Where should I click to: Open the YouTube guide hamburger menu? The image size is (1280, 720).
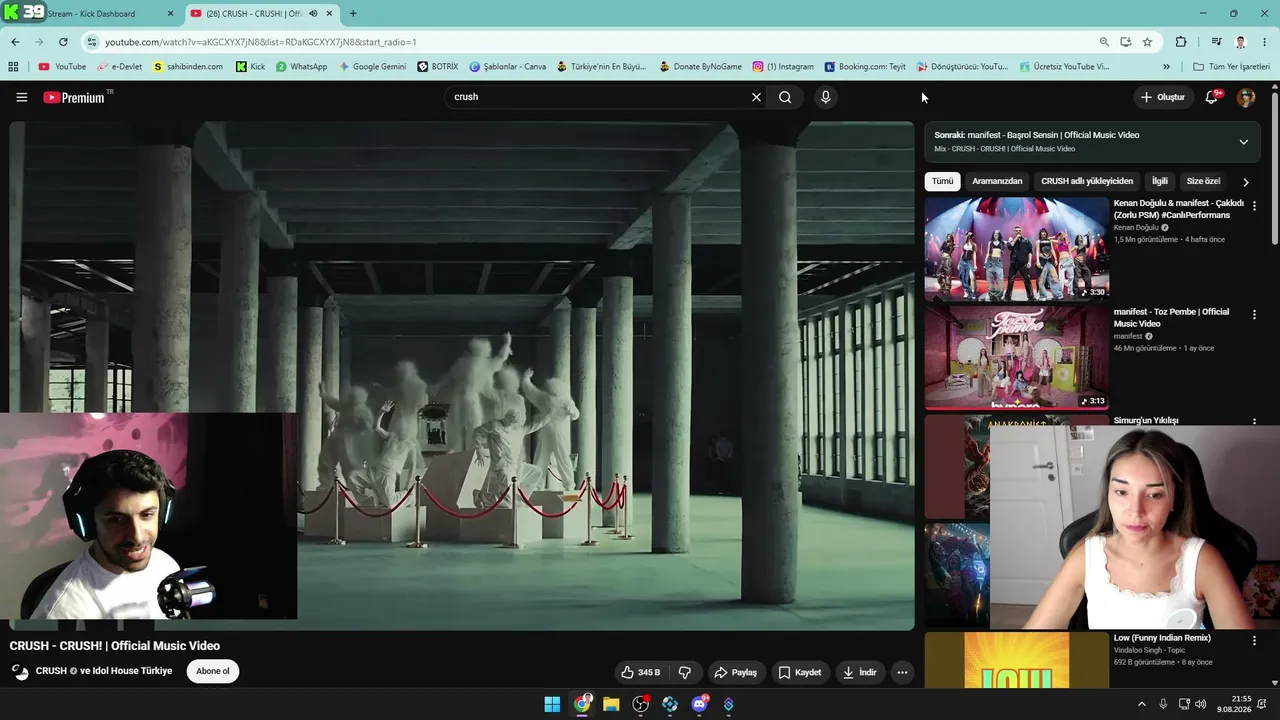pos(21,97)
